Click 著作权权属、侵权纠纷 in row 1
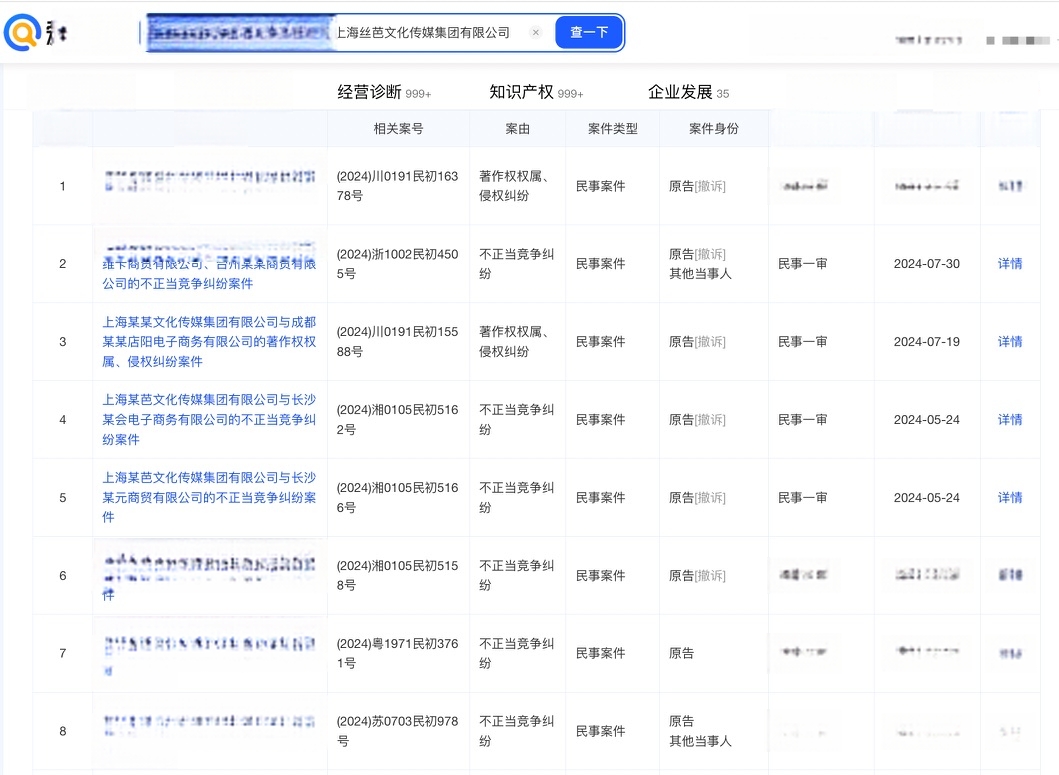This screenshot has width=1059, height=775. tap(514, 186)
